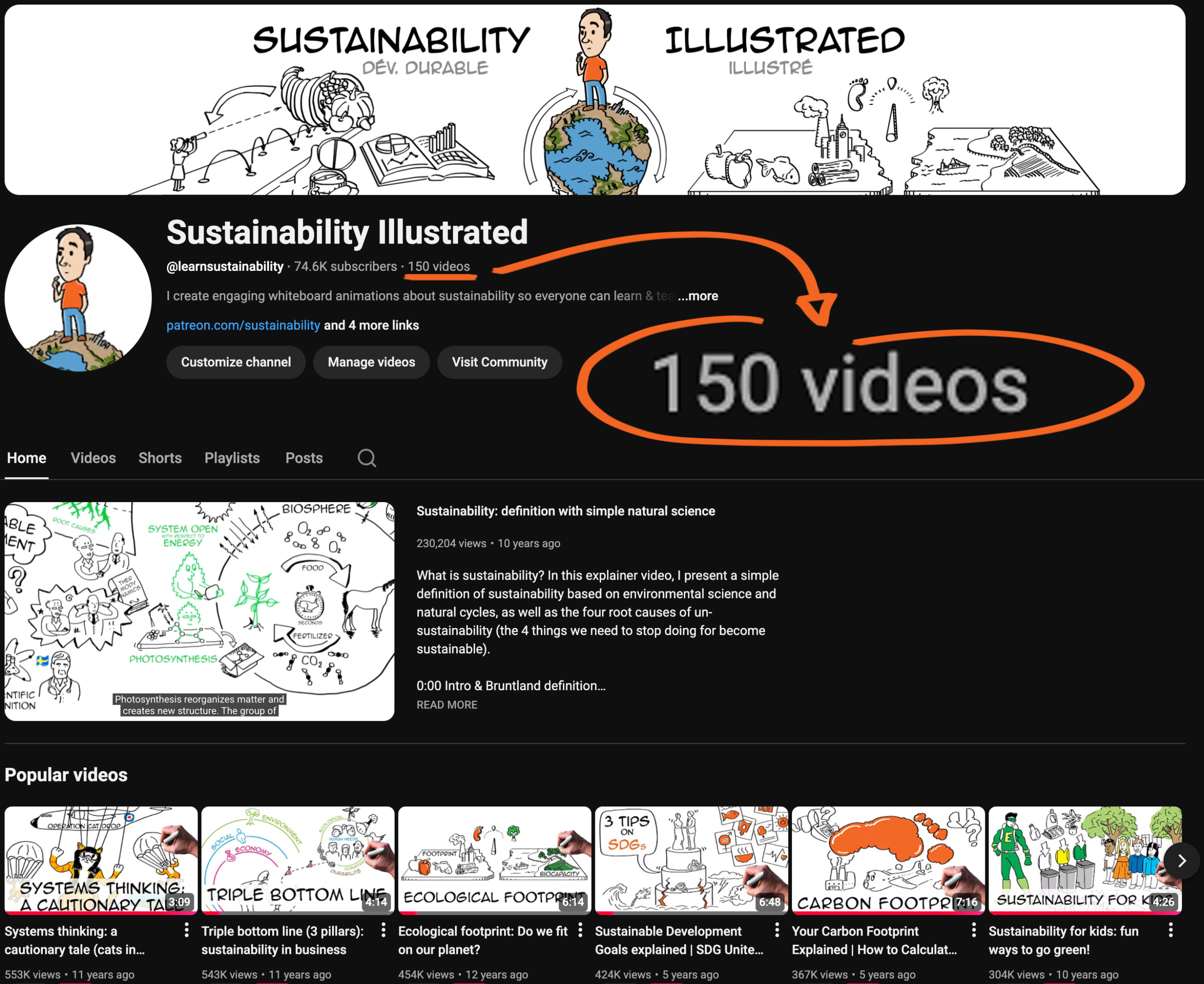This screenshot has height=984, width=1204.
Task: Open the Shorts tab
Action: 159,457
